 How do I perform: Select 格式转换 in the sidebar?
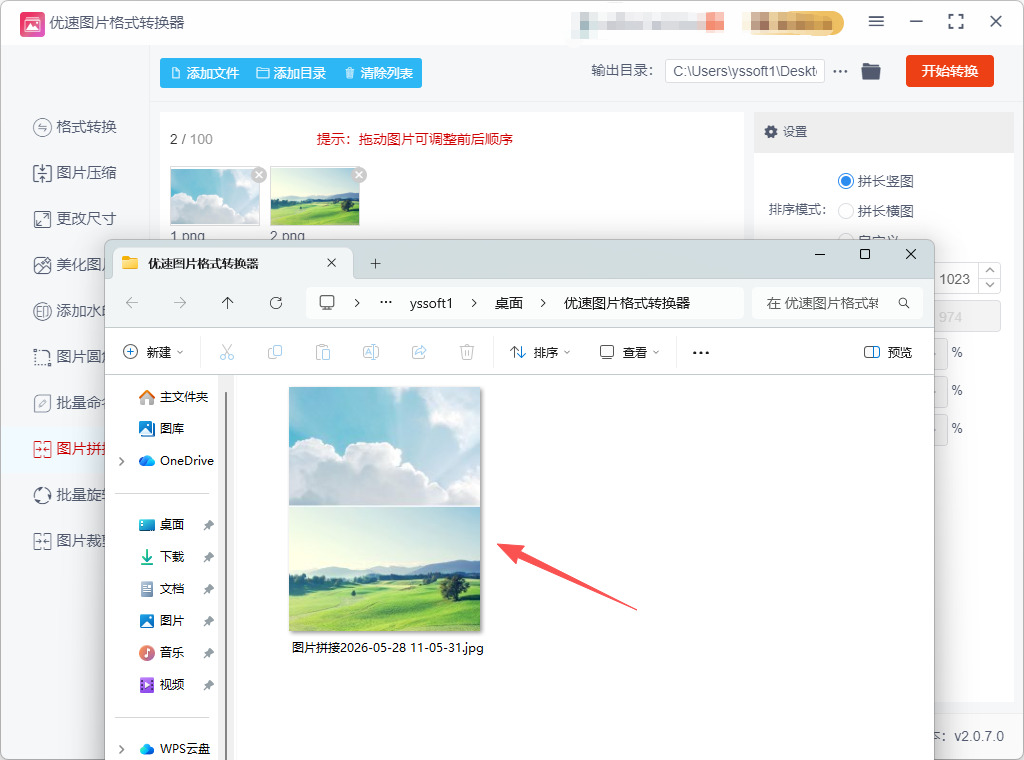point(75,127)
